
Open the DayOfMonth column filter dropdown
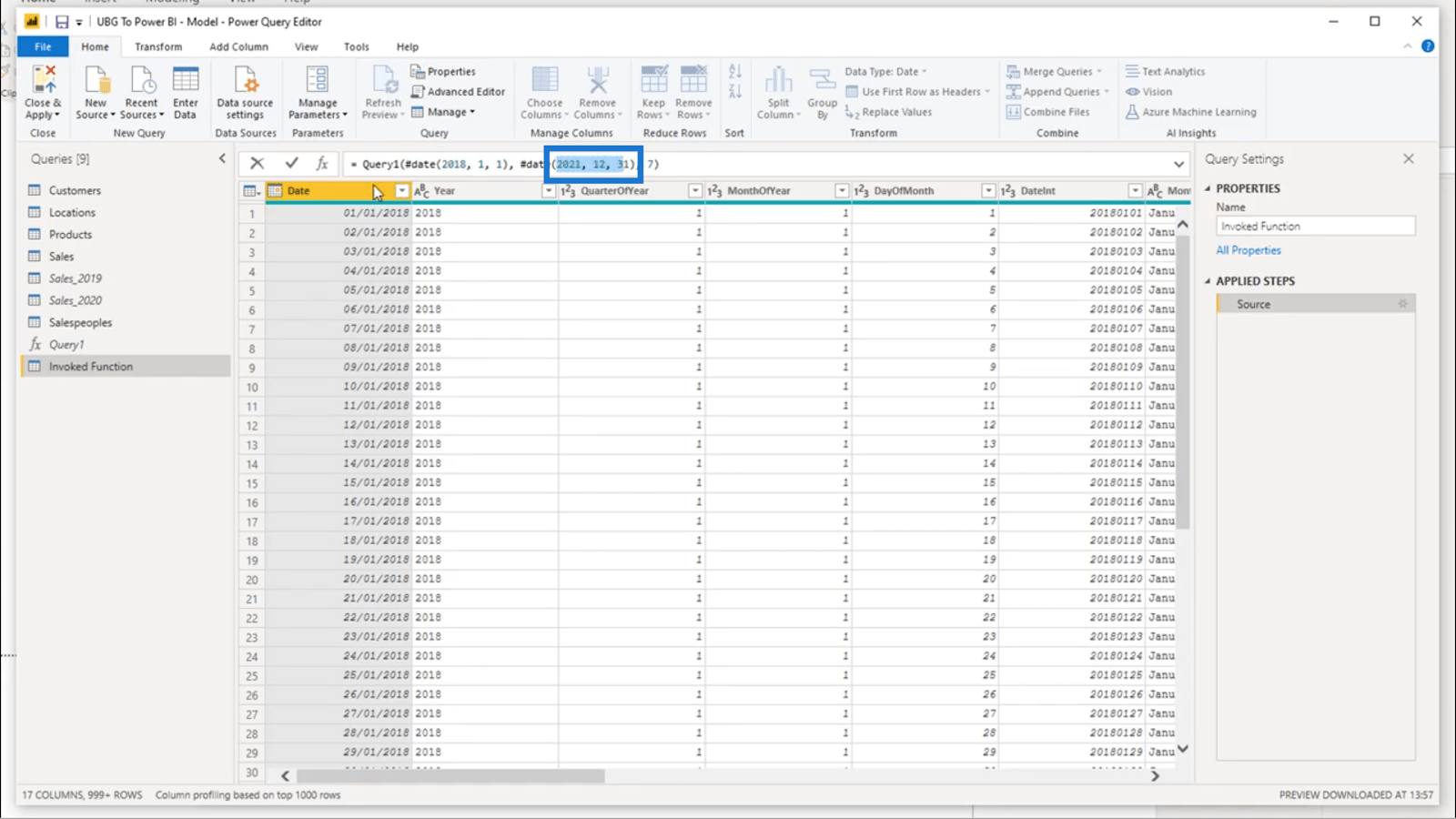coord(988,191)
